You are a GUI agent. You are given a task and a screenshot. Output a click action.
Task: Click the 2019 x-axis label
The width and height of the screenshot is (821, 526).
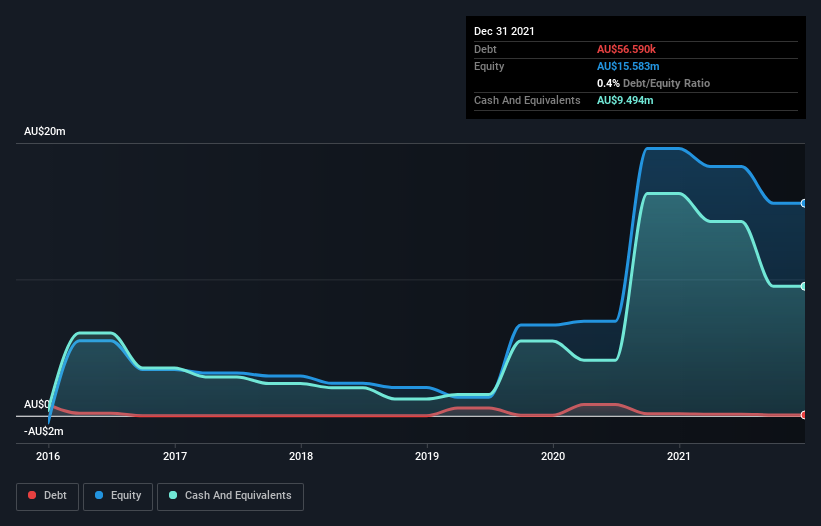pos(427,456)
